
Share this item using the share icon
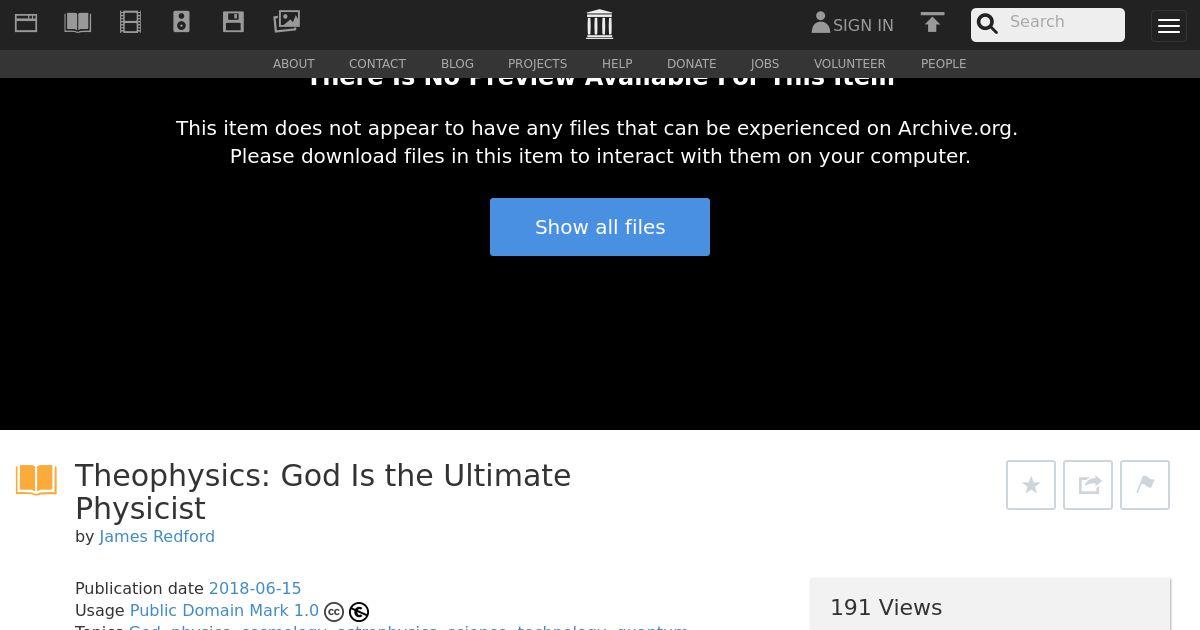click(1088, 485)
